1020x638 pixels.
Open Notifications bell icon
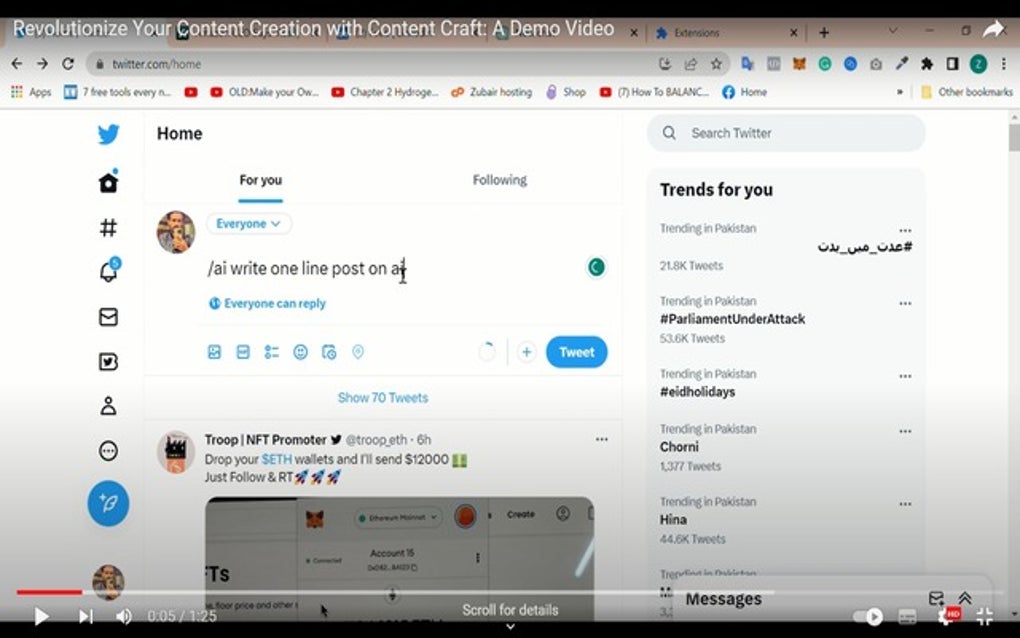tap(109, 270)
